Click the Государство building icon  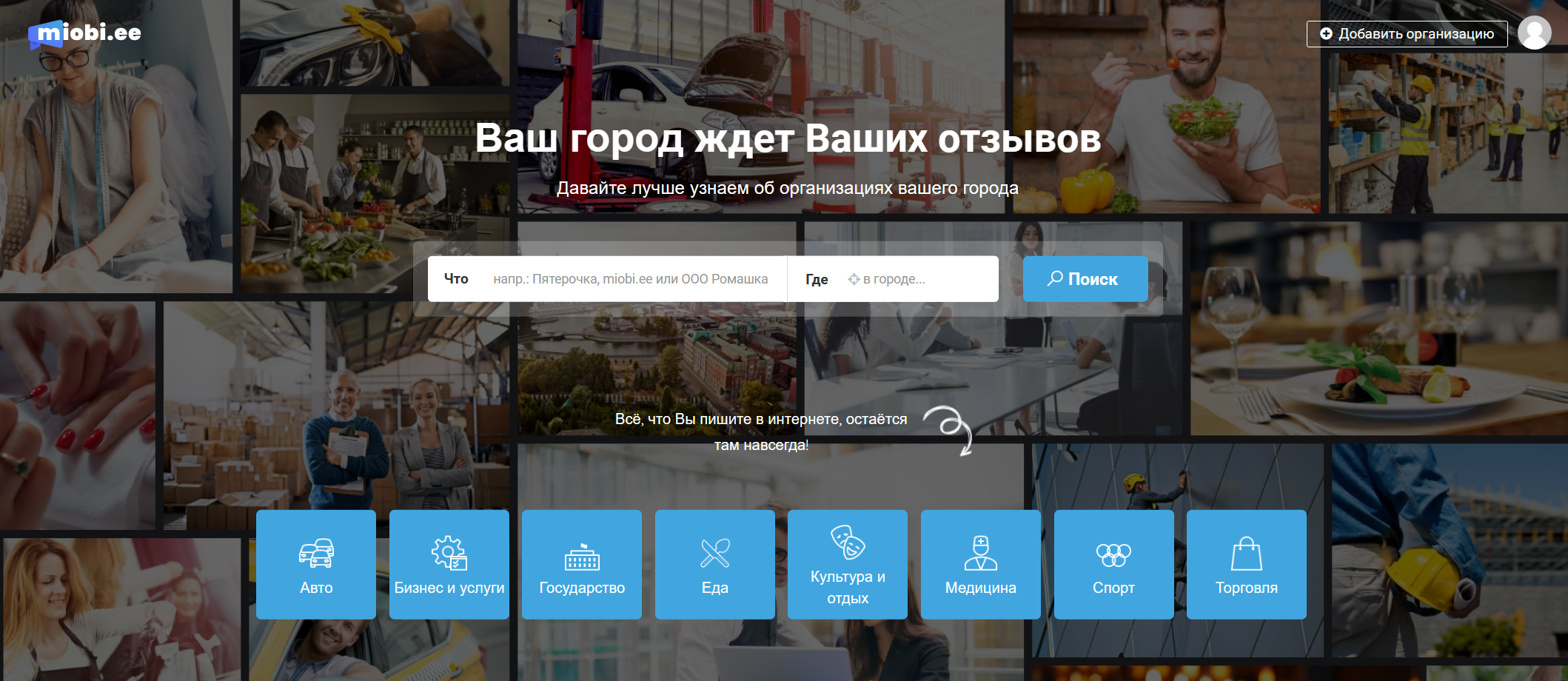tap(582, 557)
